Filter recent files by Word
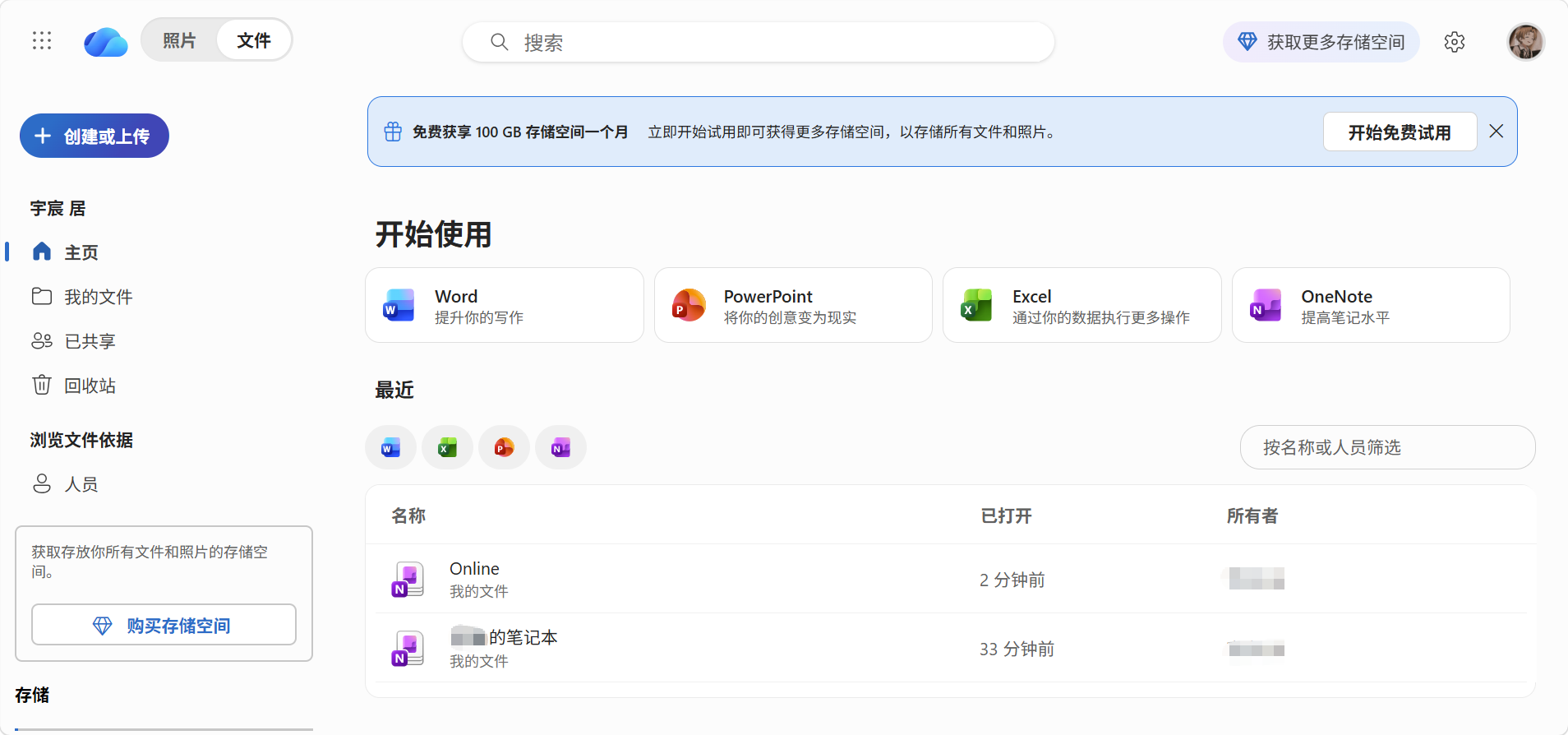The height and width of the screenshot is (735, 1568). [x=390, y=447]
